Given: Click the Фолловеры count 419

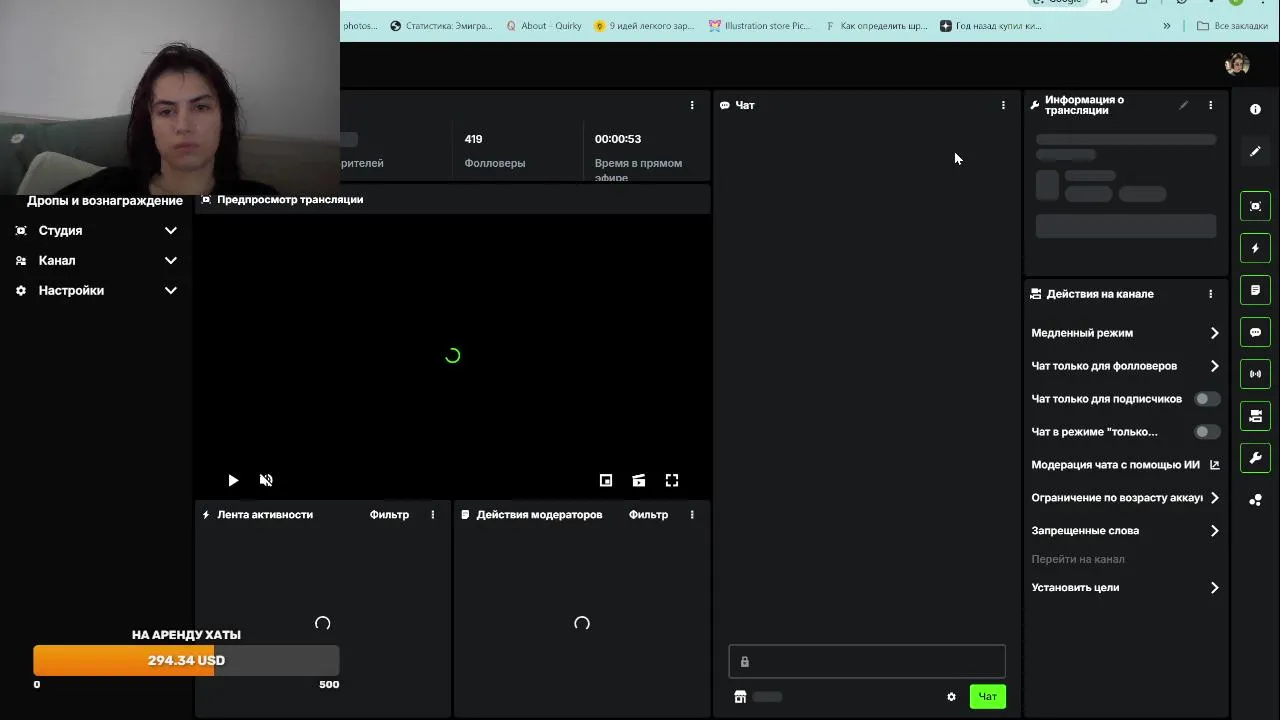Looking at the screenshot, I should pos(473,139).
